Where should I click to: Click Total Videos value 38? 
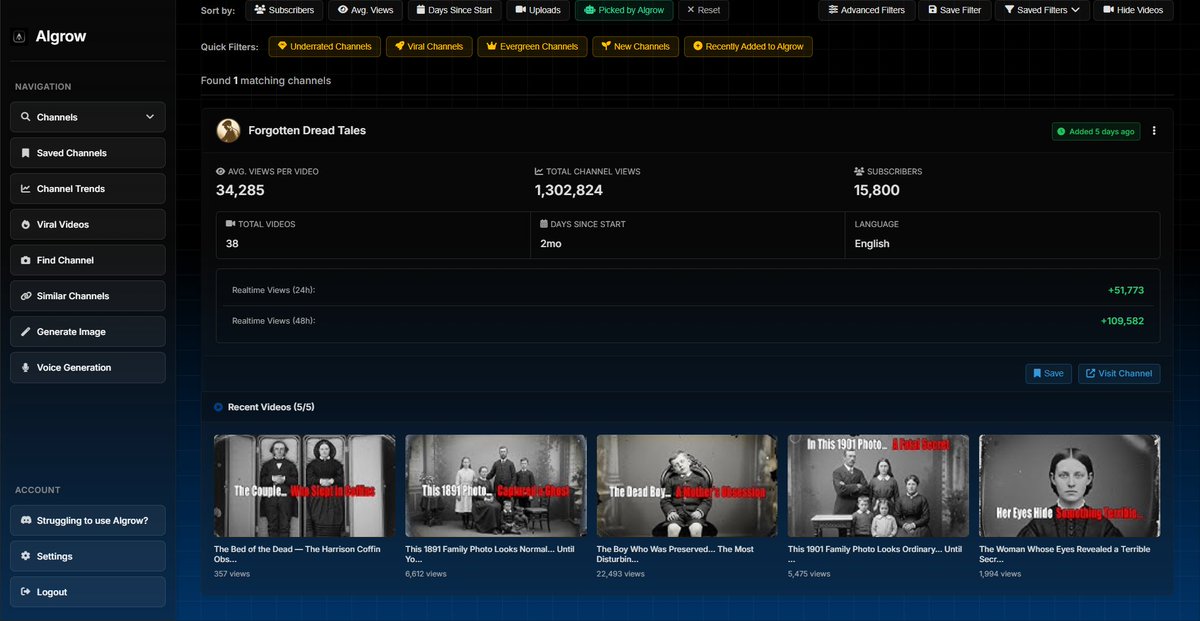[x=232, y=243]
